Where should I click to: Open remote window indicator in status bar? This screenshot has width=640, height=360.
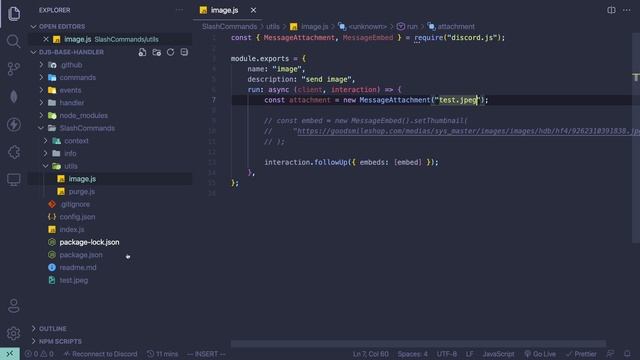pyautogui.click(x=10, y=353)
